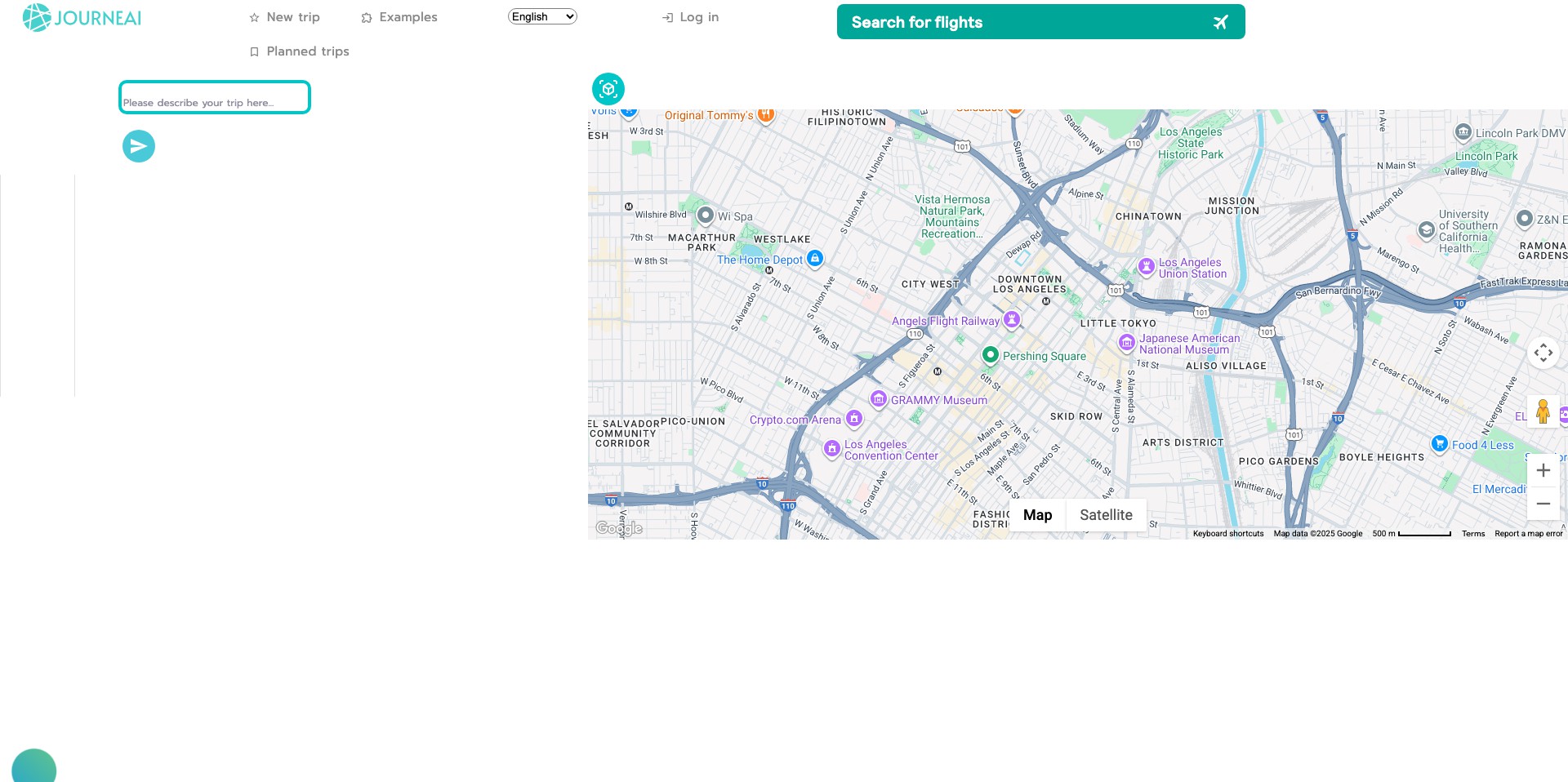Open Keyboard shortcuts link on map

[1227, 534]
